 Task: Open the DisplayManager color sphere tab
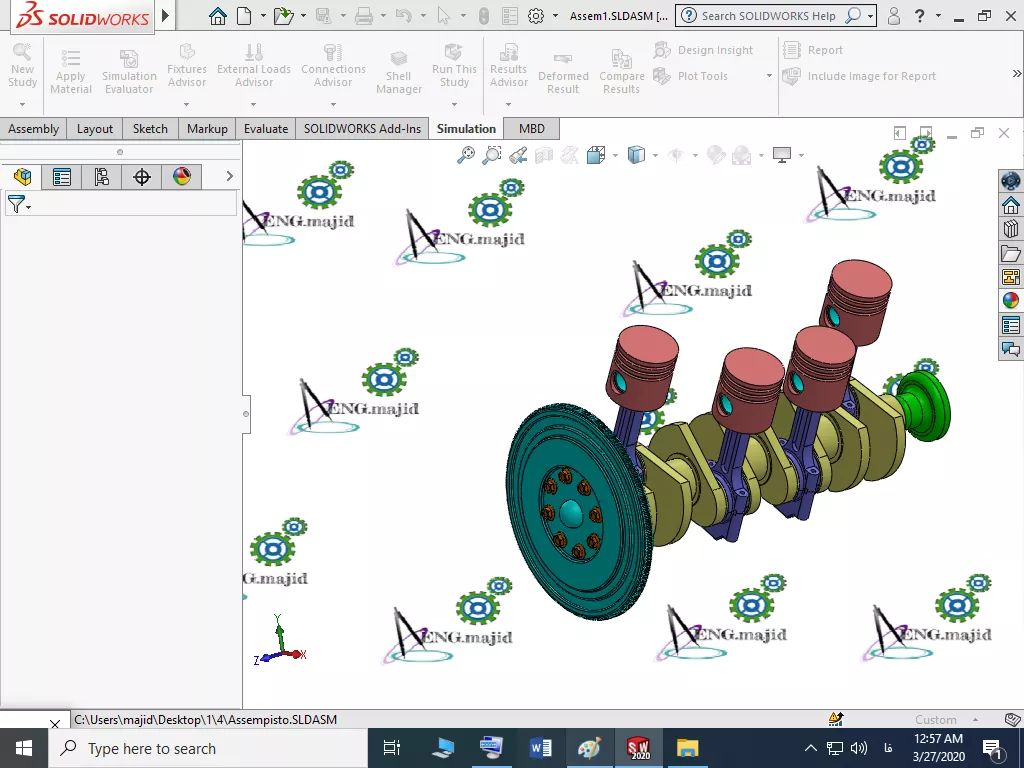(x=182, y=177)
